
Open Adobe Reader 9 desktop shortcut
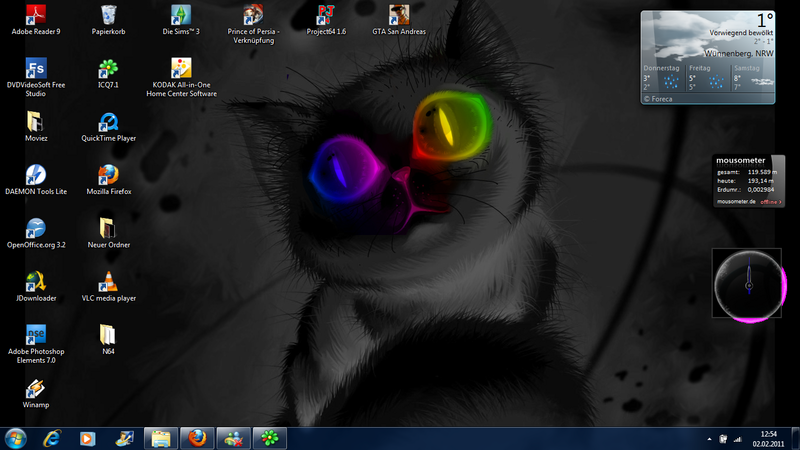pyautogui.click(x=36, y=20)
